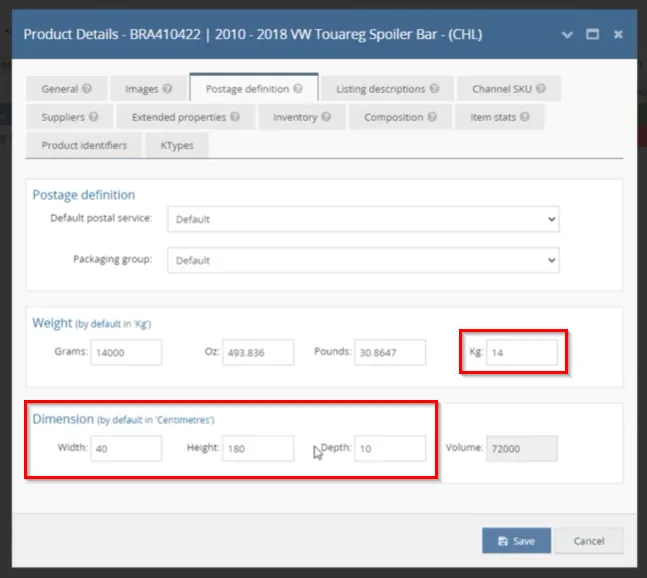Click the help icon on Listing descriptions tab

tap(434, 88)
